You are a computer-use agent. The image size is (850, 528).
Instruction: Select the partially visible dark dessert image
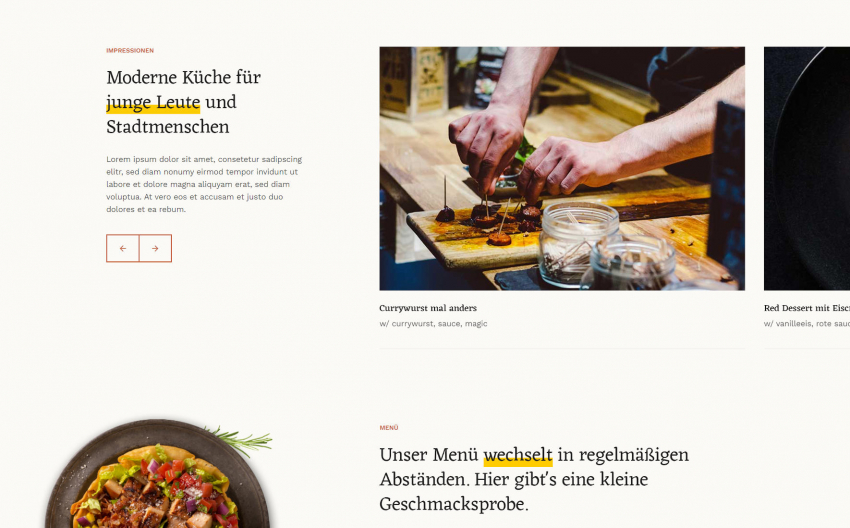[807, 169]
